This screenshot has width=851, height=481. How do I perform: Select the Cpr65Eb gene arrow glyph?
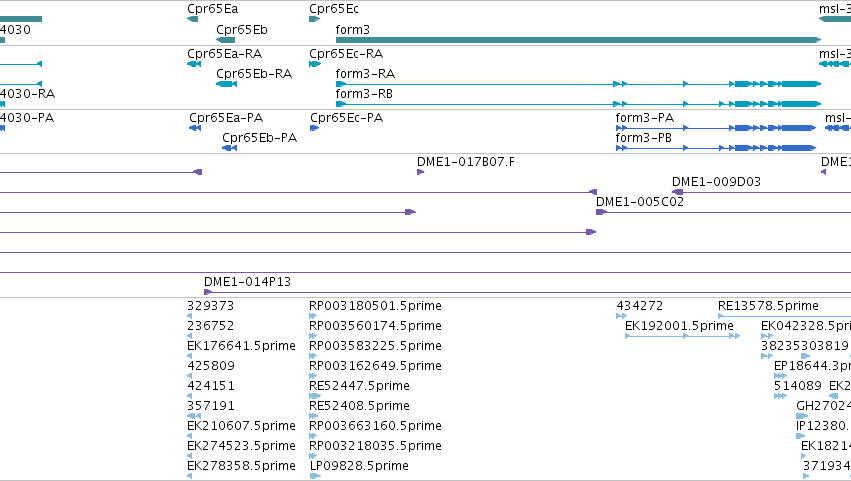coord(225,40)
